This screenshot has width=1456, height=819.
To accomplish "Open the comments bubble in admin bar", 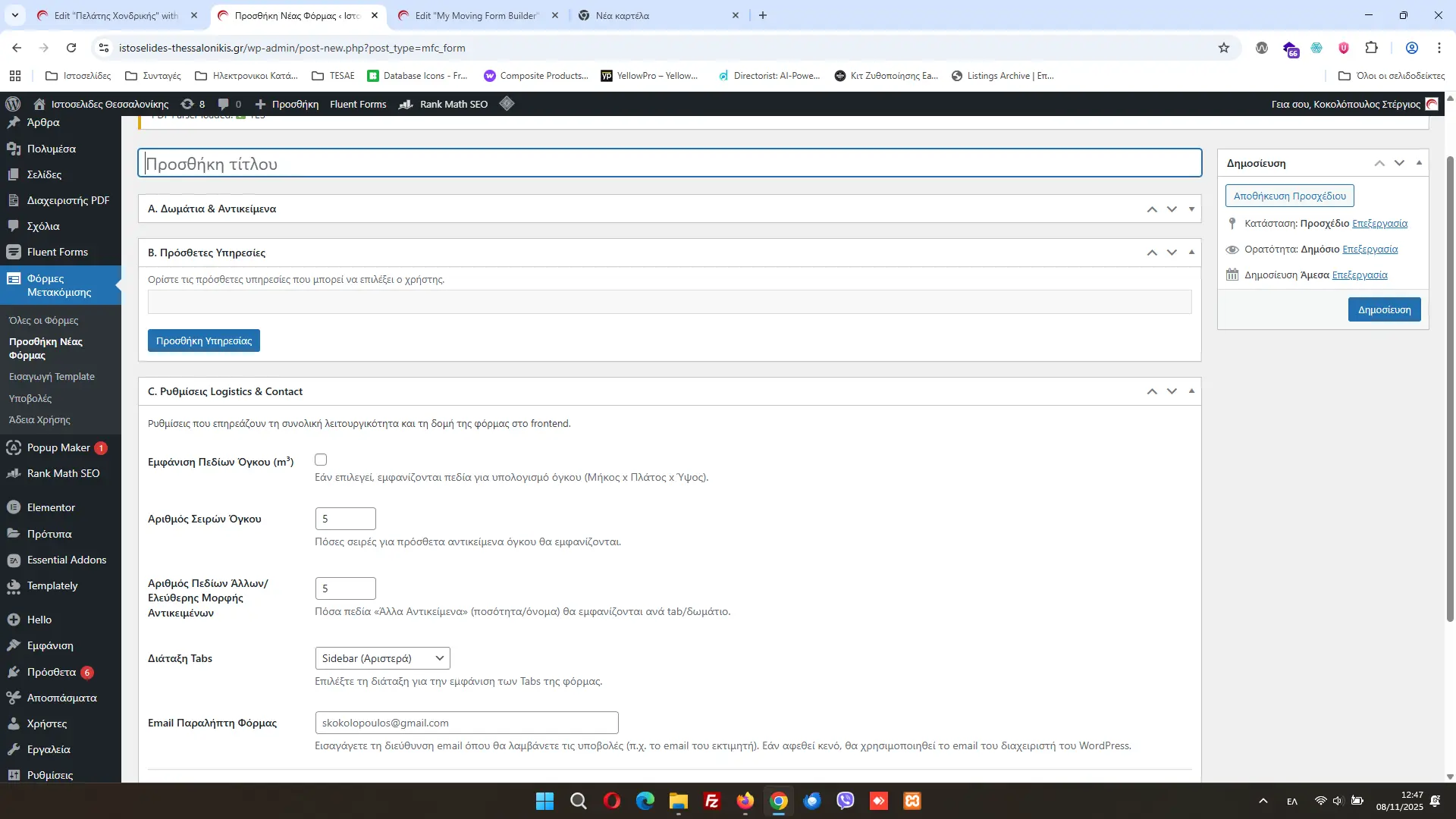I will (230, 104).
